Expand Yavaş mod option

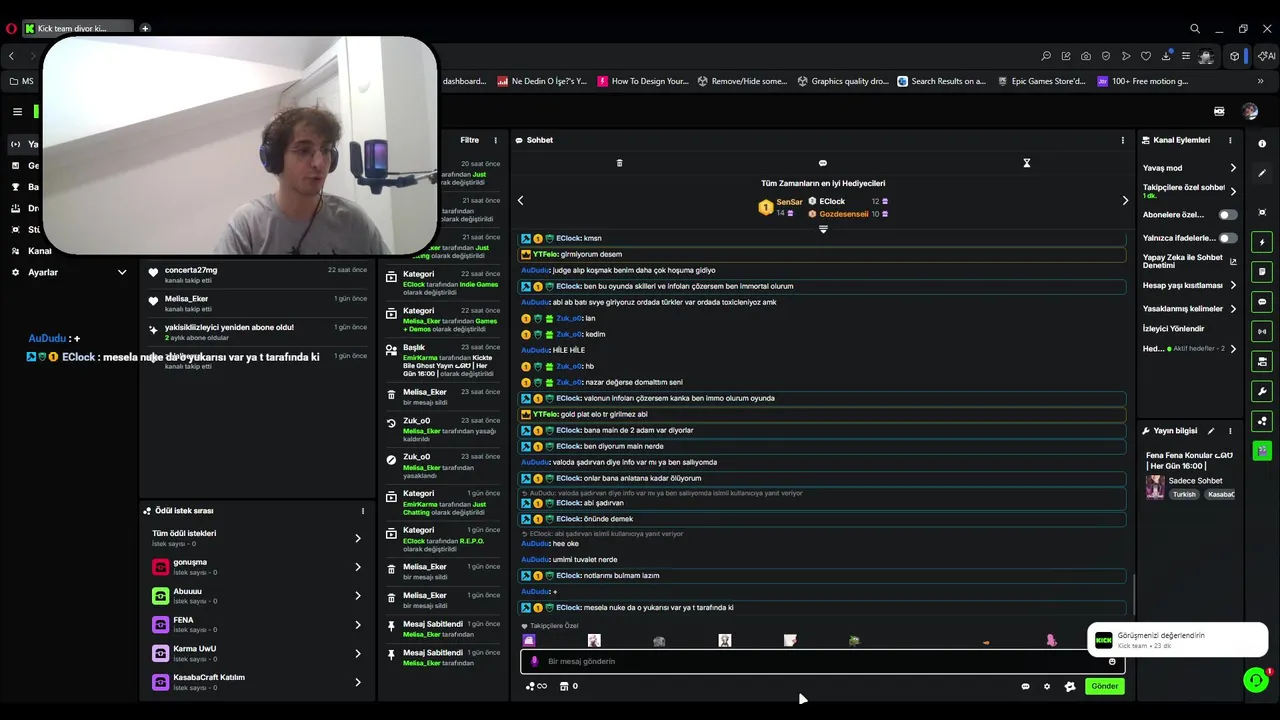[x=1190, y=168]
